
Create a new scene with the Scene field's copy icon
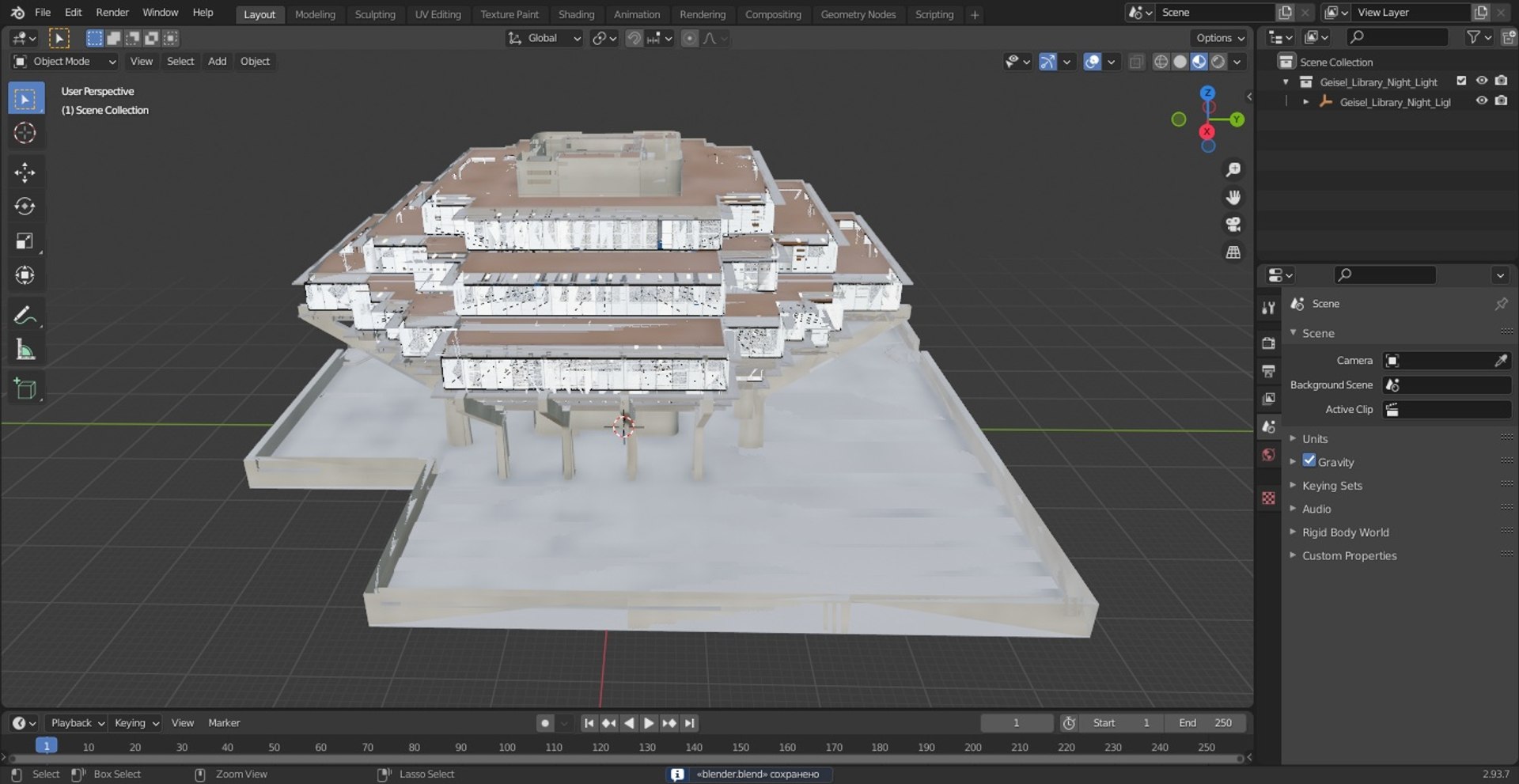coord(1286,13)
